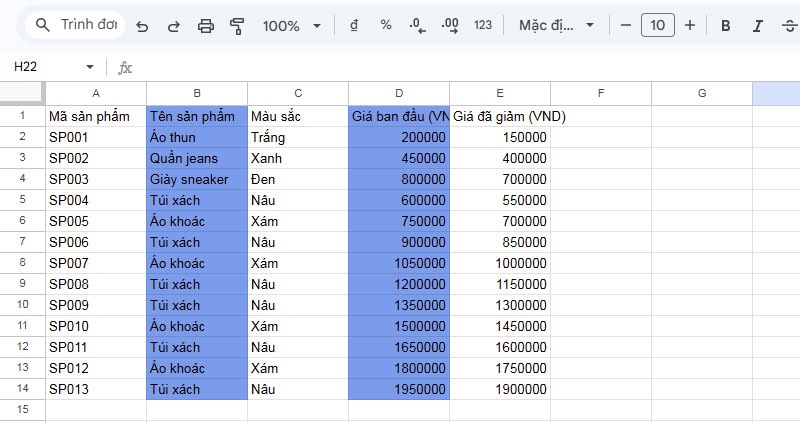
Task: Activate the paint format tool
Action: pos(237,26)
